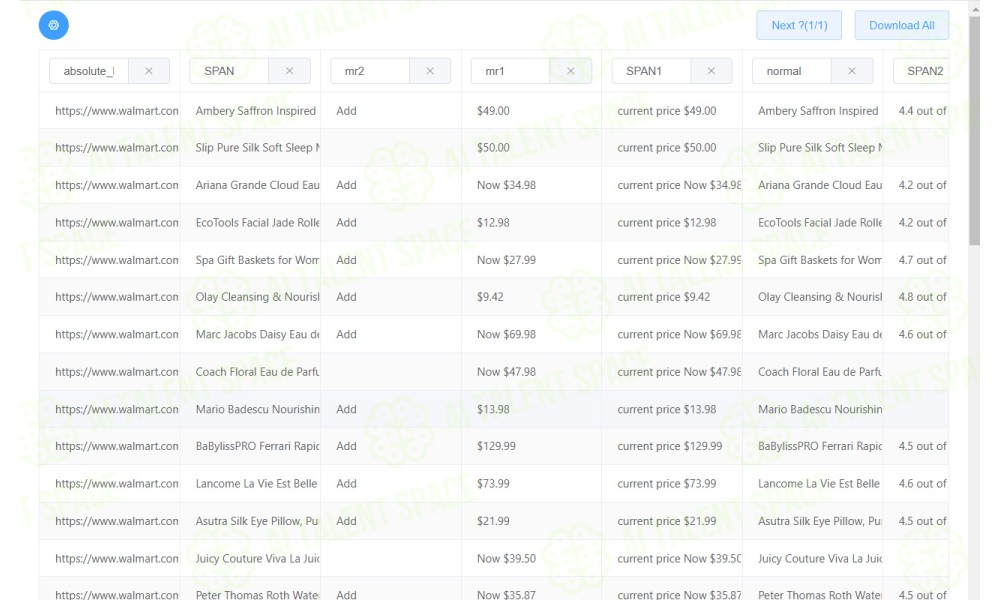
Task: Click the $129.99 price in mr1 column
Action: (496, 446)
